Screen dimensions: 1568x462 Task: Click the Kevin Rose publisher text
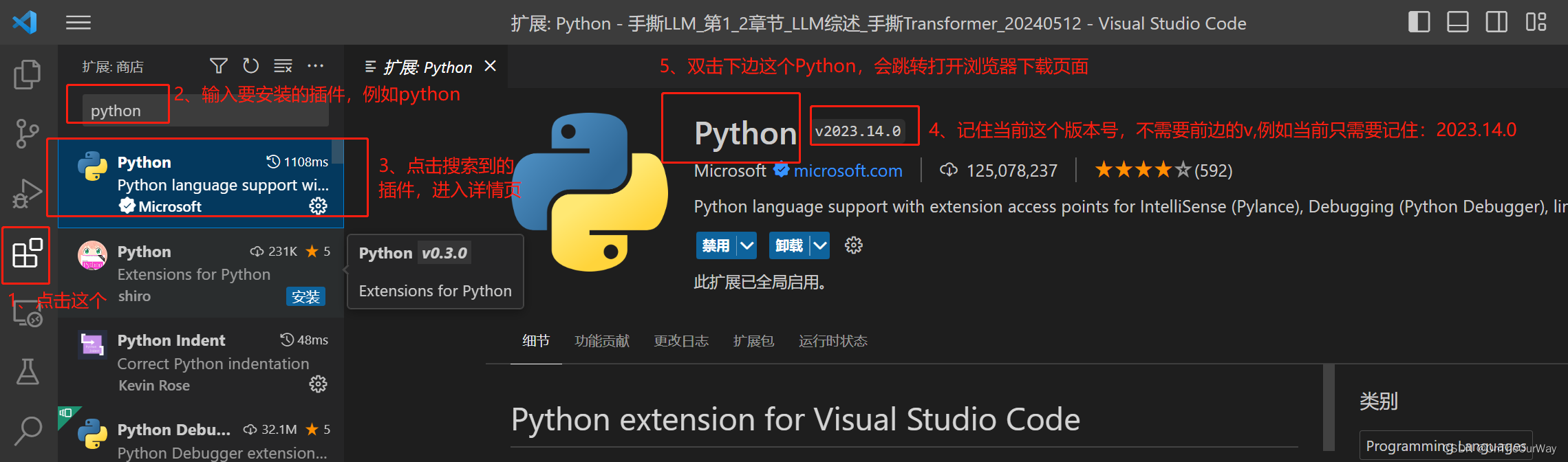154,386
